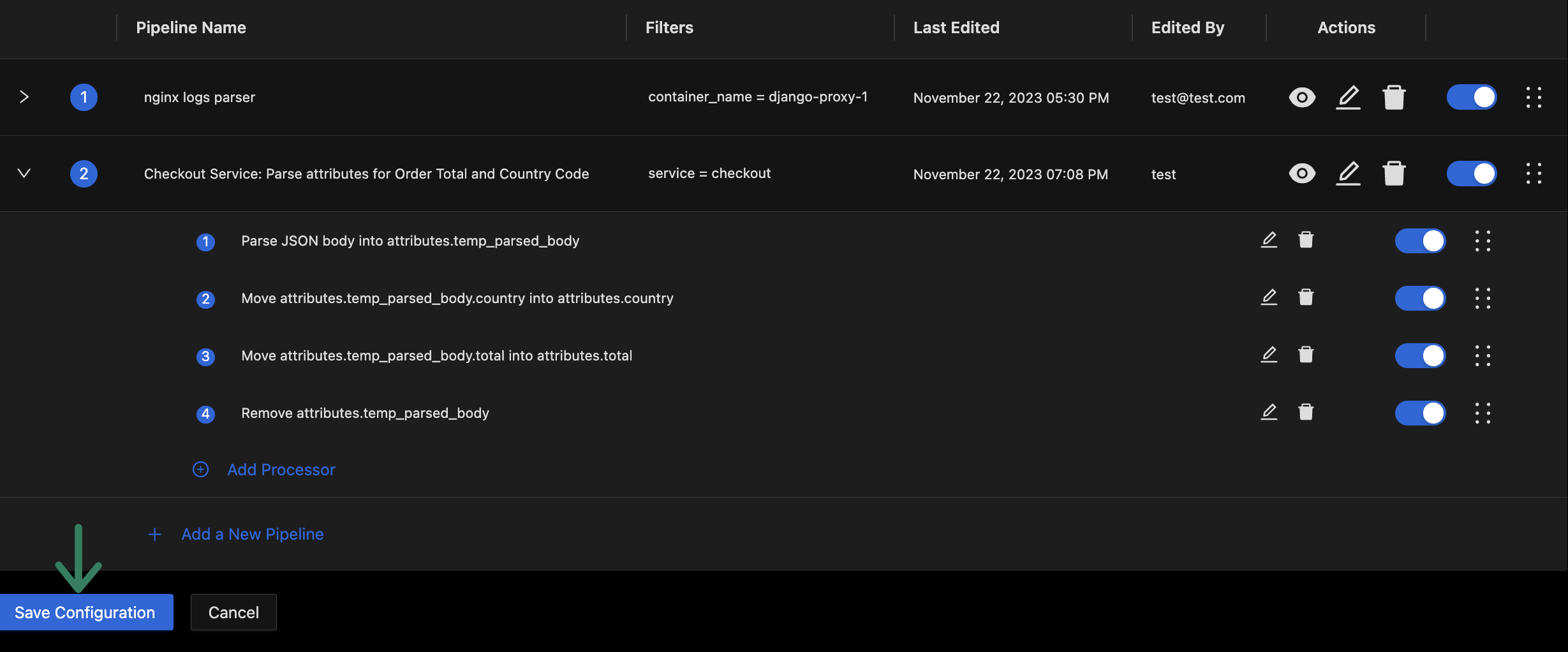Image resolution: width=1568 pixels, height=652 pixels.
Task: Click Save Configuration button
Action: pyautogui.click(x=86, y=612)
